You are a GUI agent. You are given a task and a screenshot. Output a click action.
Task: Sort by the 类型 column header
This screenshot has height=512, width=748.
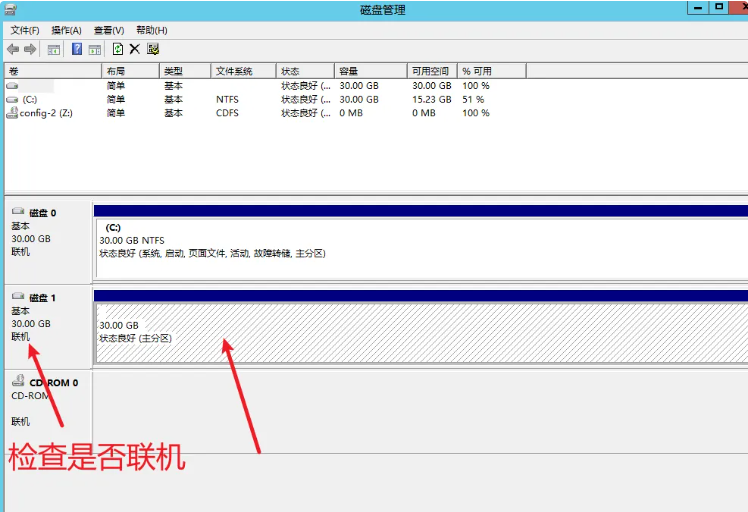coord(185,71)
